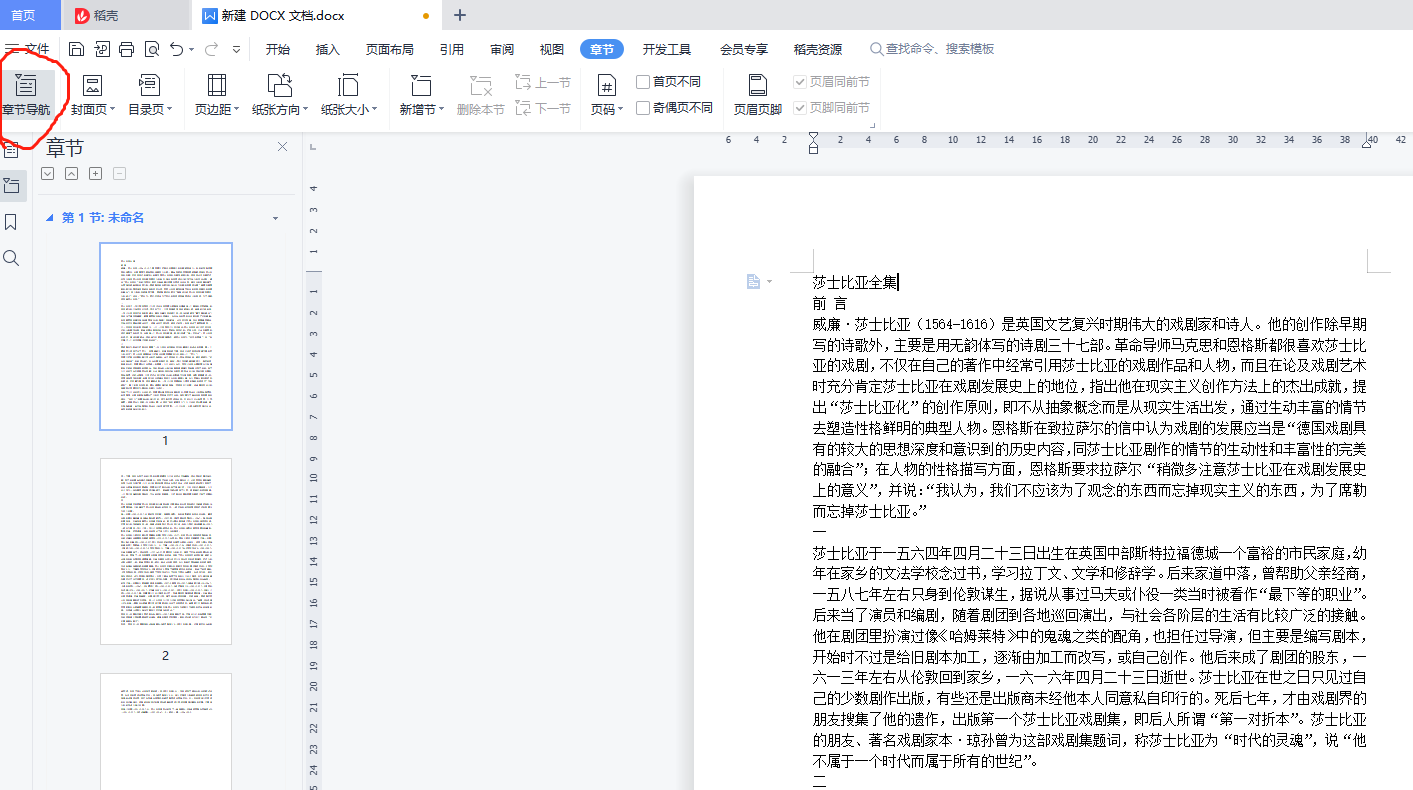Enable the 奇偶页不同 checkbox
1413x790 pixels.
(643, 108)
